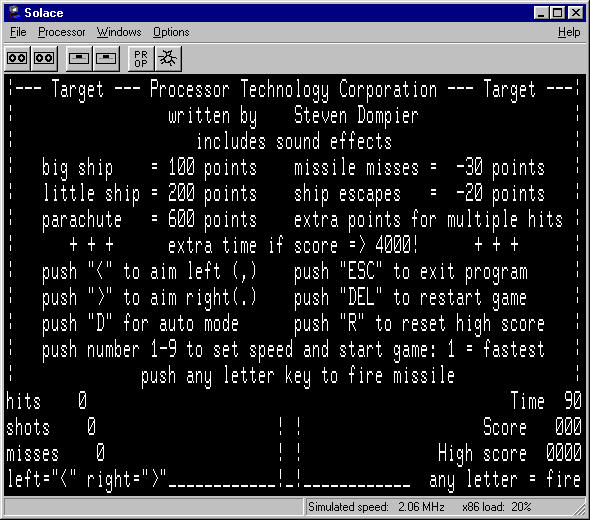Click the 'includes sound effects' line
The width and height of the screenshot is (590, 520).
(x=294, y=141)
